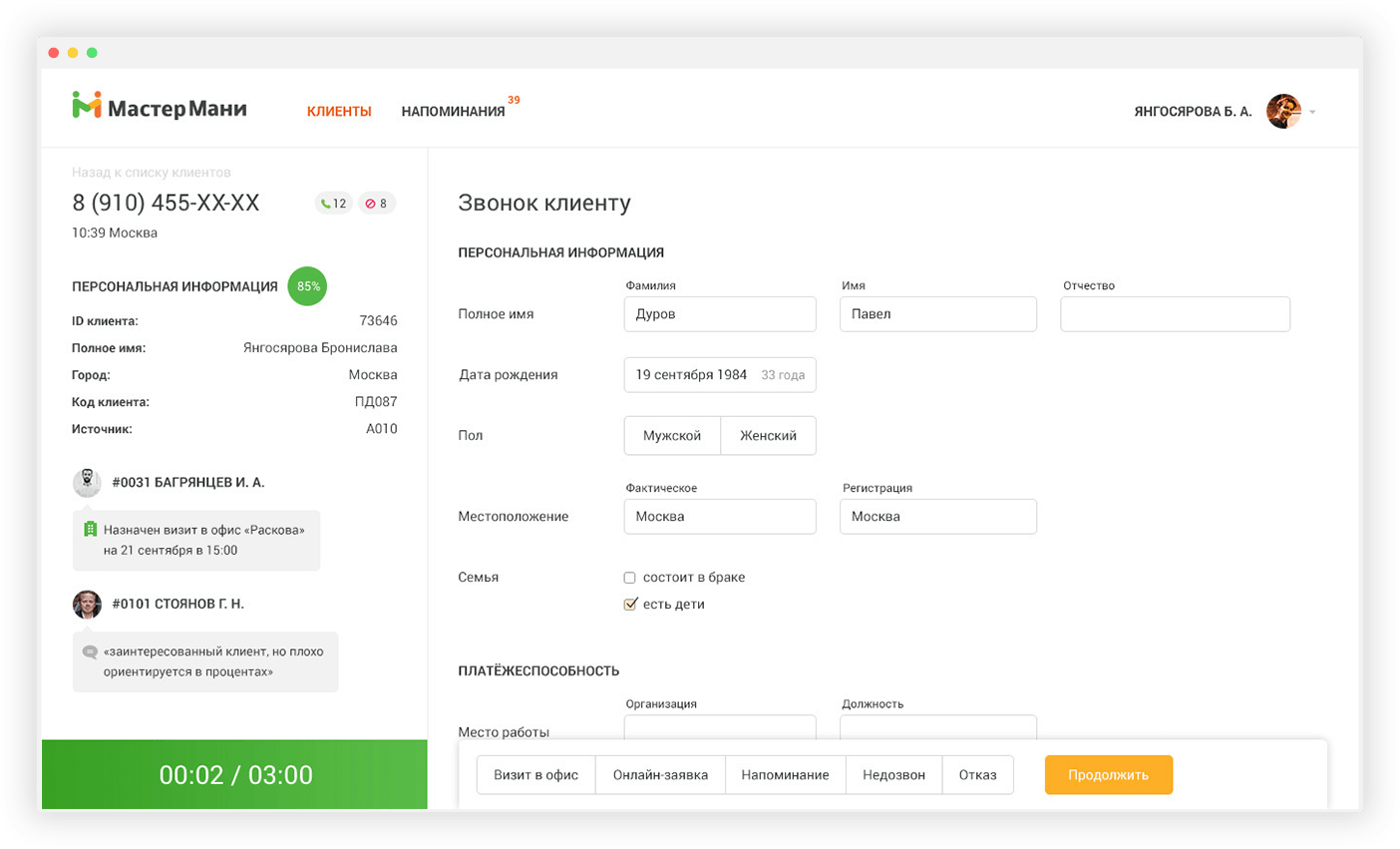Screen dimensions: 1400x849
Task: Click the green office building icon in visit note
Action: [x=90, y=530]
